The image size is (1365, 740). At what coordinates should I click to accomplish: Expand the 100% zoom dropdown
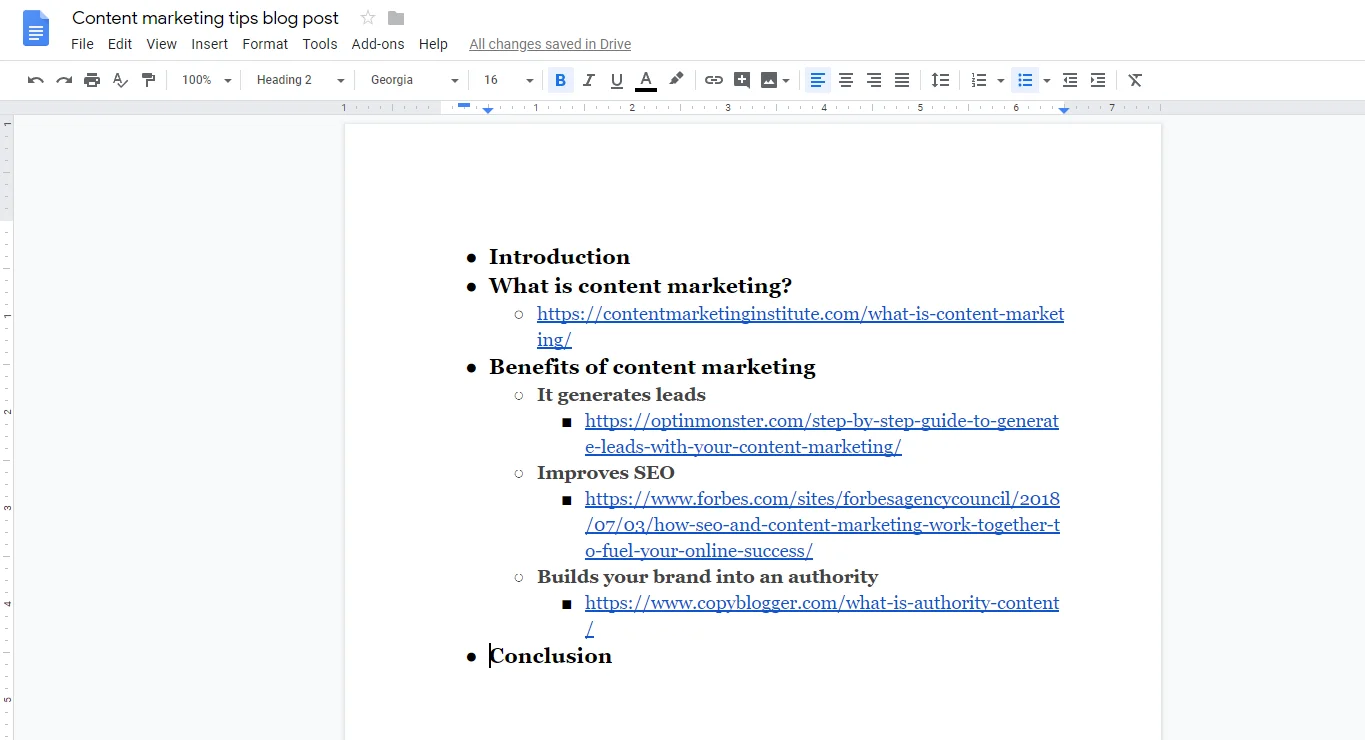tap(207, 80)
